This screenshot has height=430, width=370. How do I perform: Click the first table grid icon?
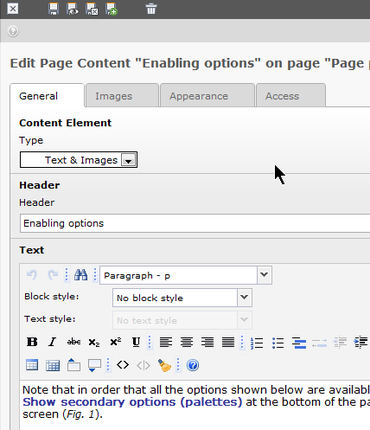tap(32, 365)
